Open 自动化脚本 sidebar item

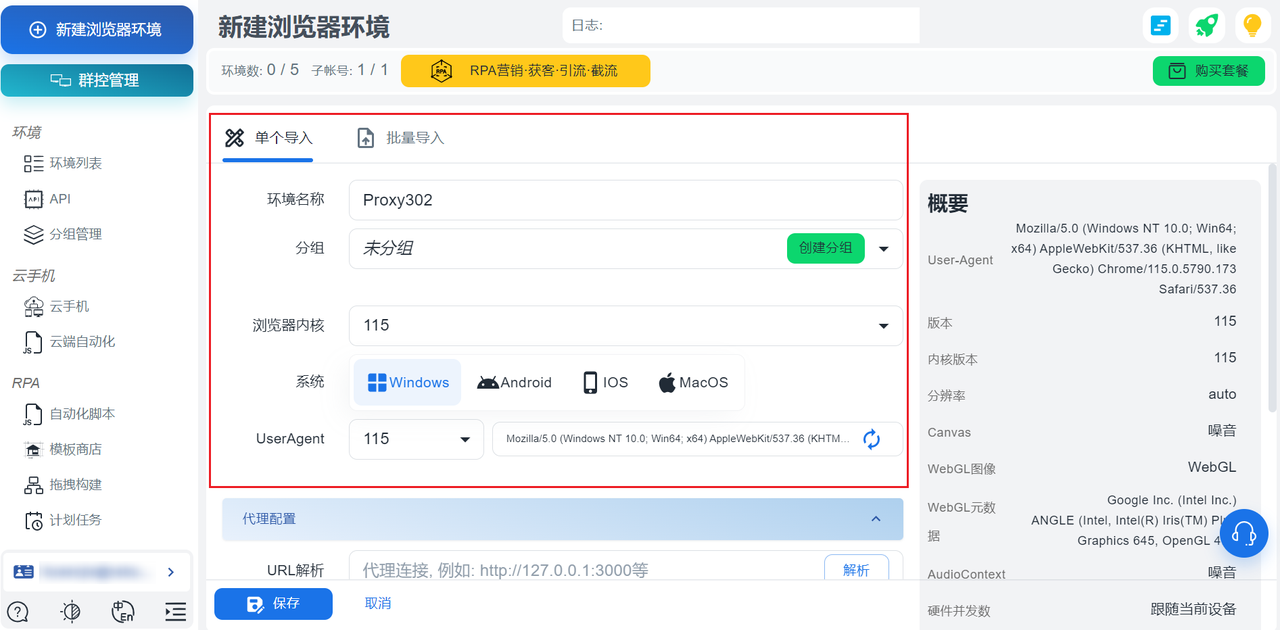point(68,413)
